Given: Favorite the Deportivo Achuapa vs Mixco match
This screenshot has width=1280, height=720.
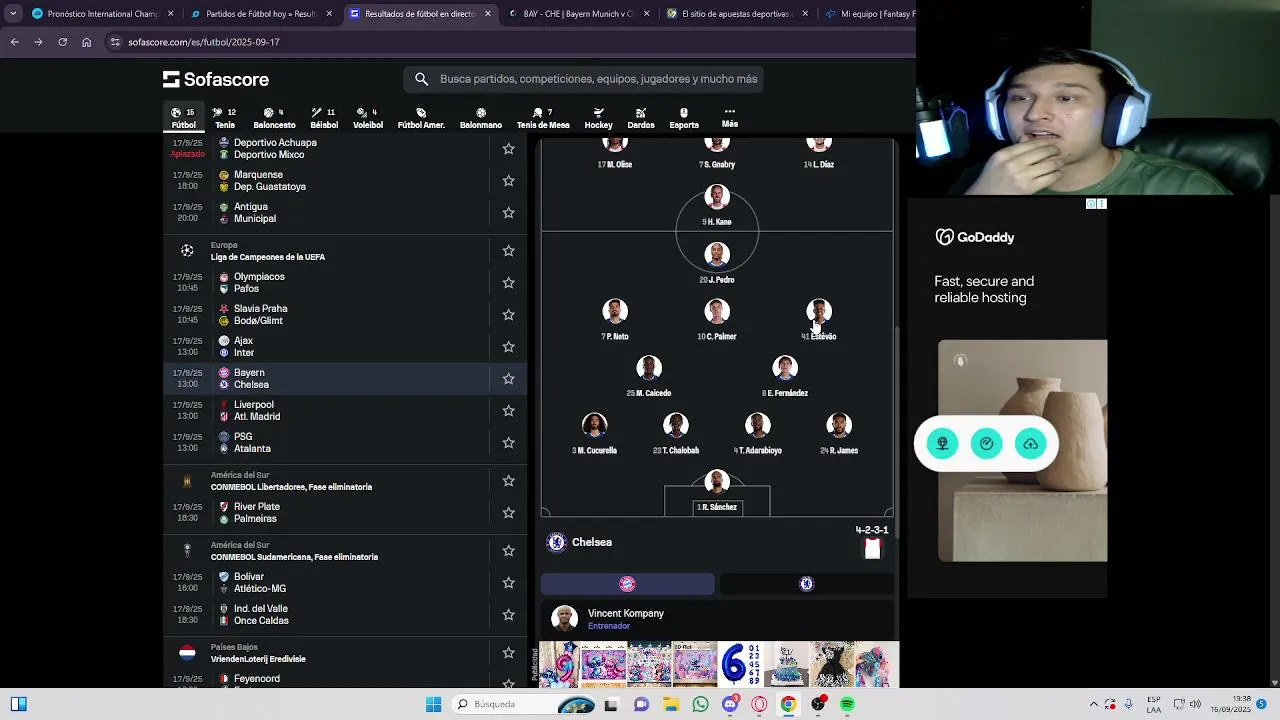Looking at the screenshot, I should point(508,149).
